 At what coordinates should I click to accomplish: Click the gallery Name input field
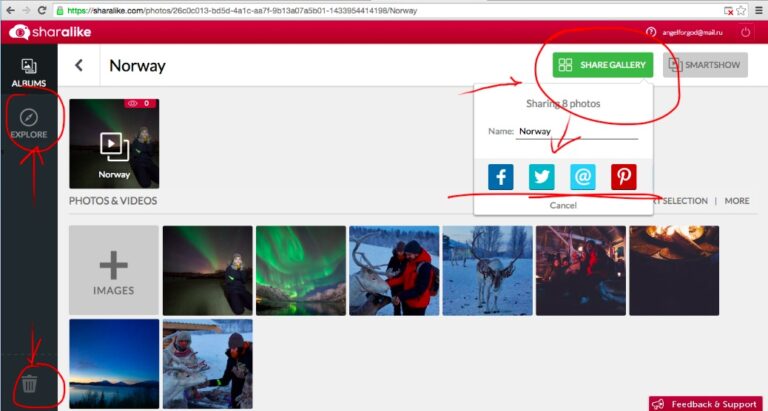pyautogui.click(x=577, y=131)
